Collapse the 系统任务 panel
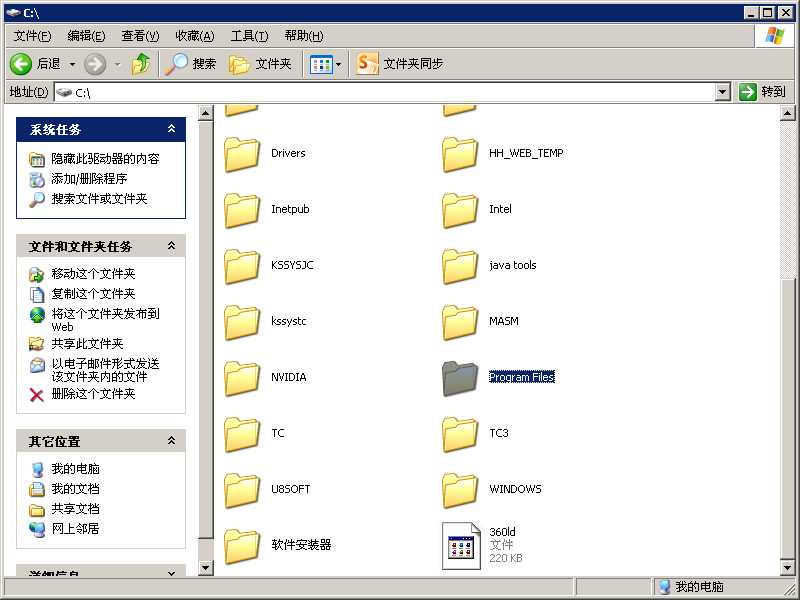 click(171, 129)
